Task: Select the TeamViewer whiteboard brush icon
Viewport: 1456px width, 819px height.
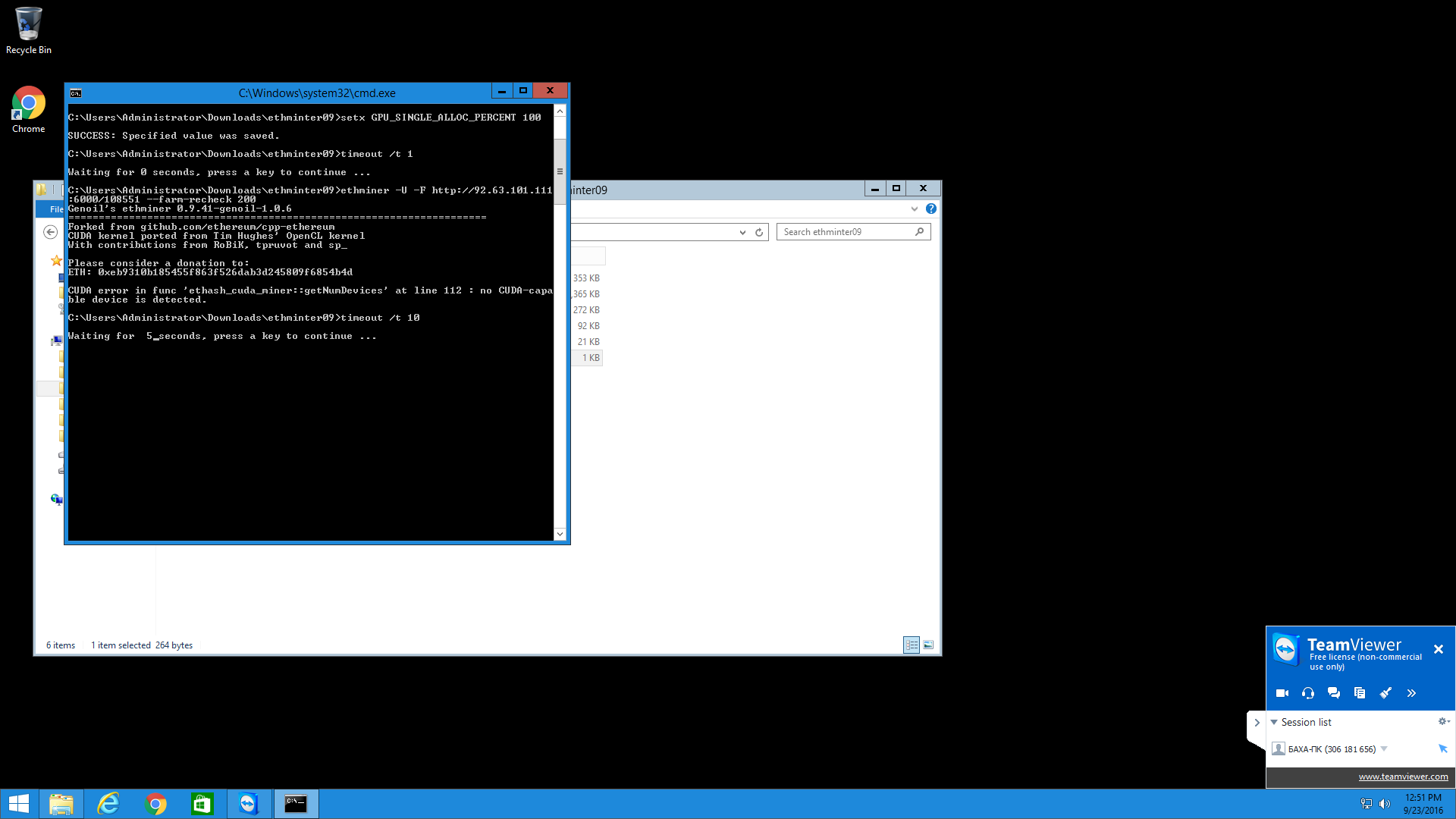Action: coord(1385,693)
